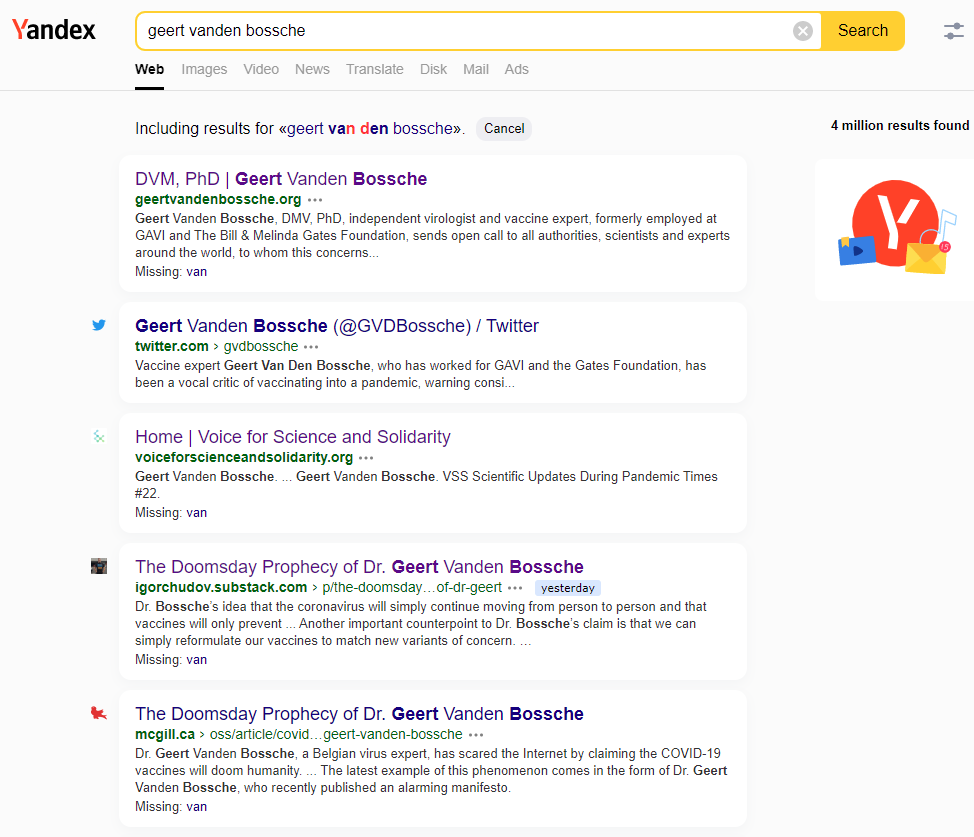Open the three-dot menu next to the mcgill.ca result
The height and width of the screenshot is (837, 974).
[476, 735]
